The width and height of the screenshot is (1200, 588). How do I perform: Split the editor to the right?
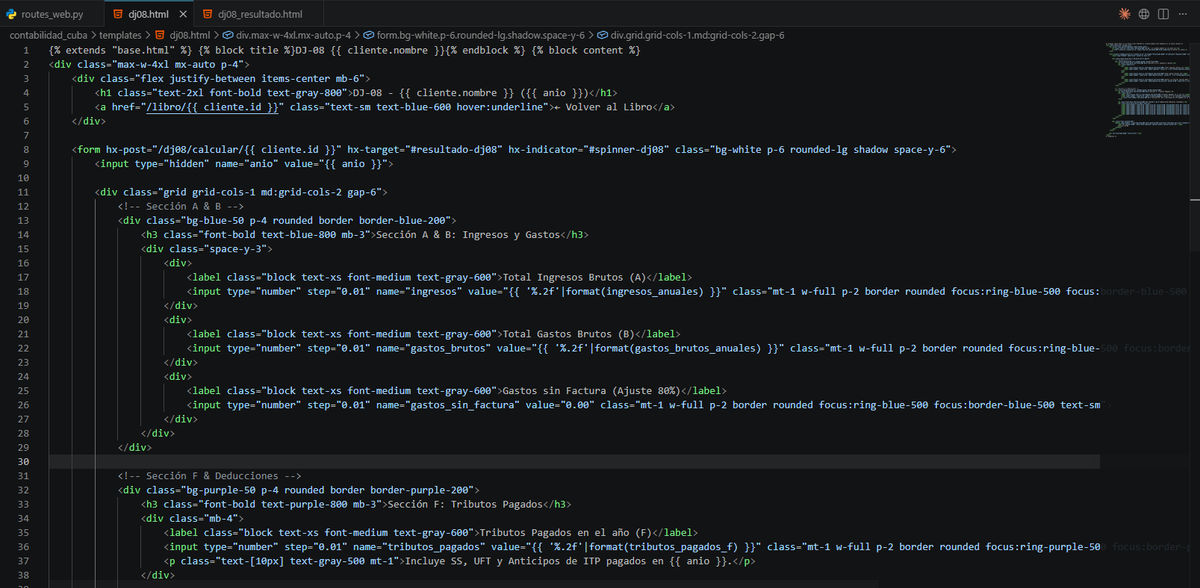1163,14
